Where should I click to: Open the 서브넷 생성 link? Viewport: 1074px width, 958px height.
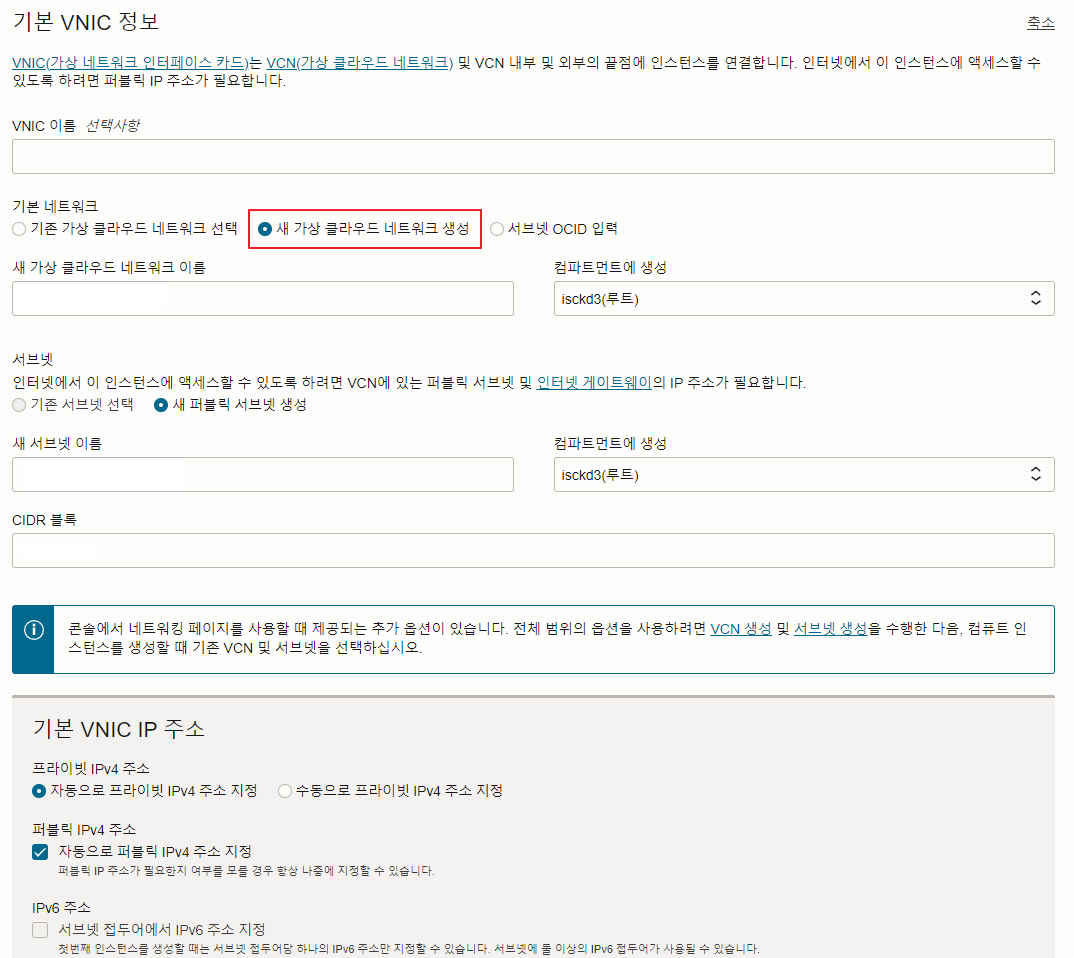(830, 629)
